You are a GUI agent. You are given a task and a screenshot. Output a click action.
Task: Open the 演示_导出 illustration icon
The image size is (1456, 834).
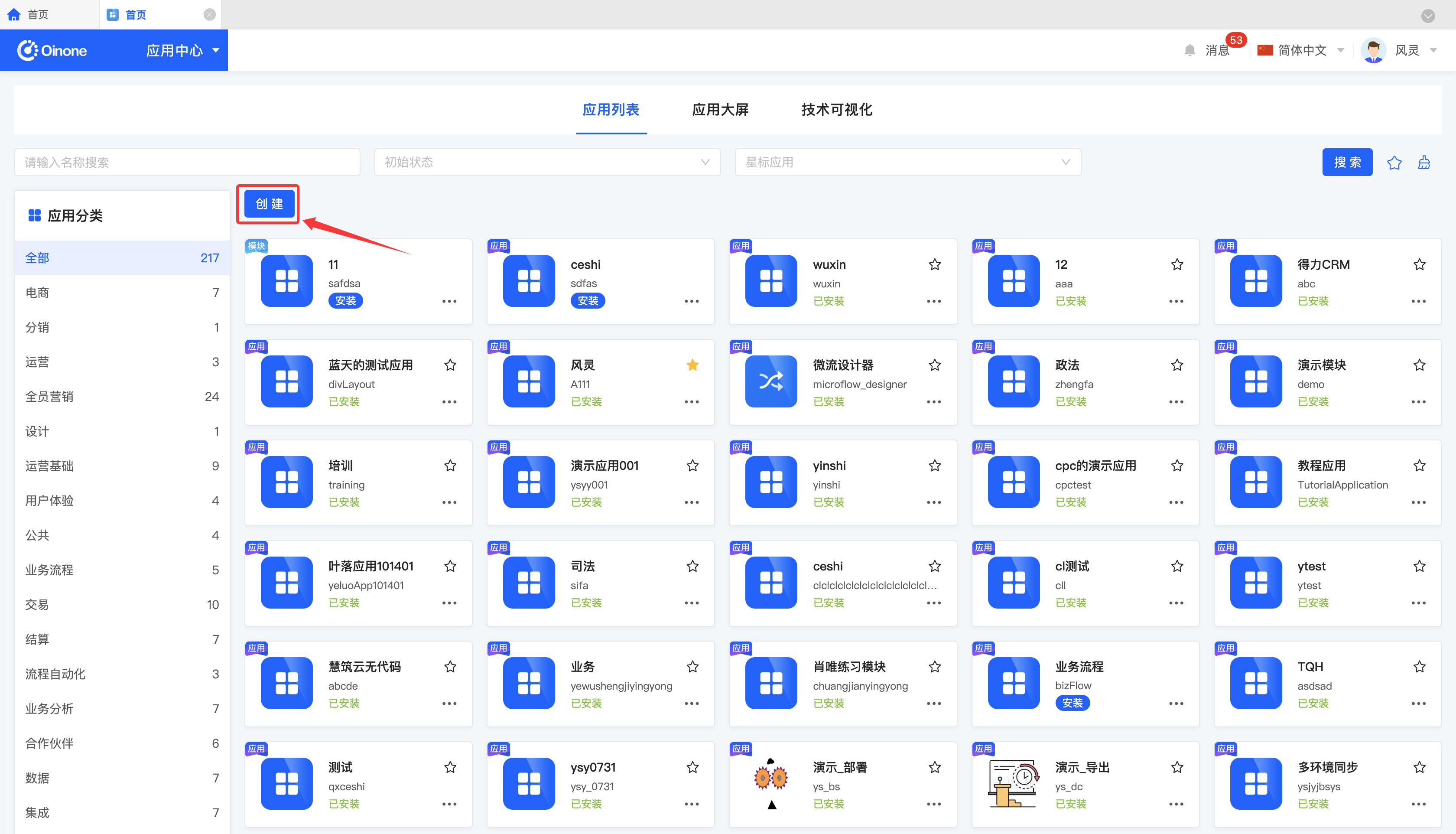pos(1014,784)
